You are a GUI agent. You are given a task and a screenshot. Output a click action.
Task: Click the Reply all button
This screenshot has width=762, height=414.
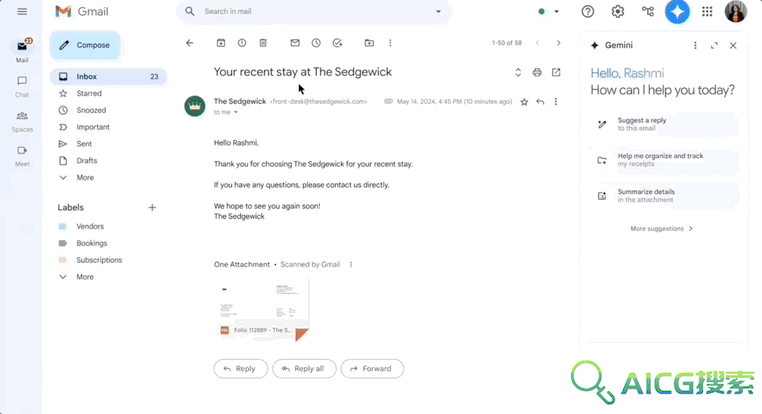pyautogui.click(x=304, y=369)
